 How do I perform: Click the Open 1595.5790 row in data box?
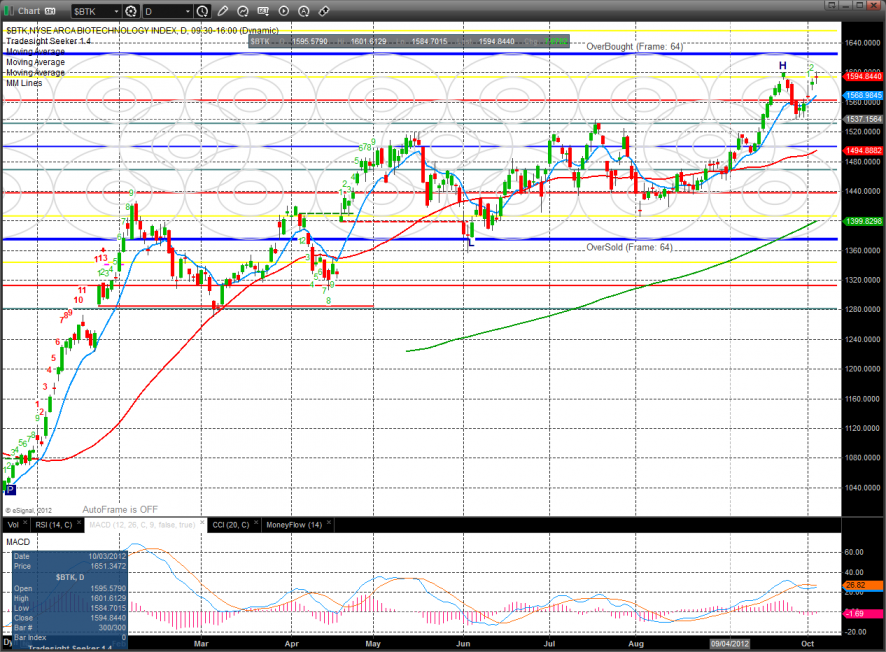coord(70,589)
